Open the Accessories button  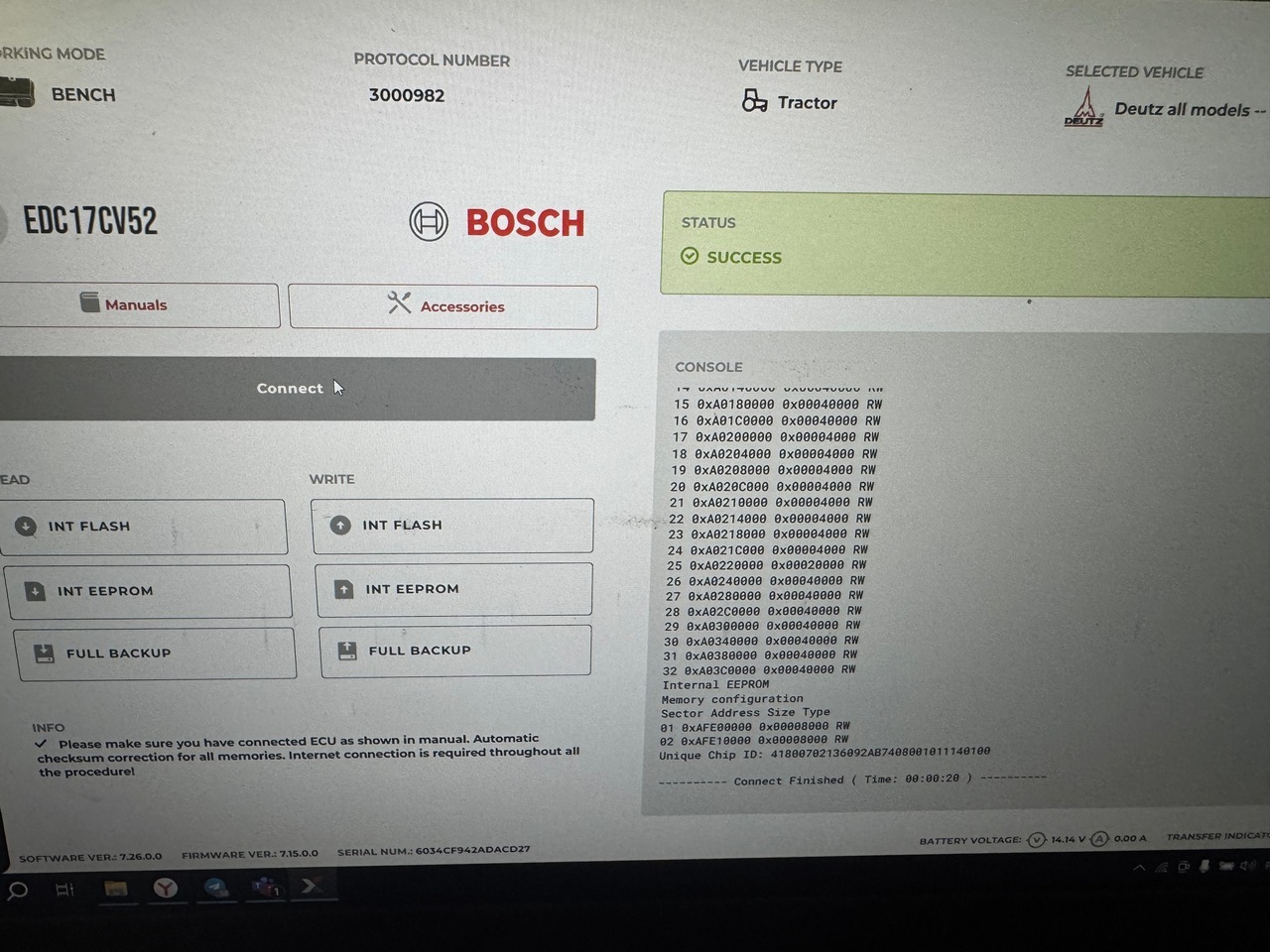tap(444, 306)
